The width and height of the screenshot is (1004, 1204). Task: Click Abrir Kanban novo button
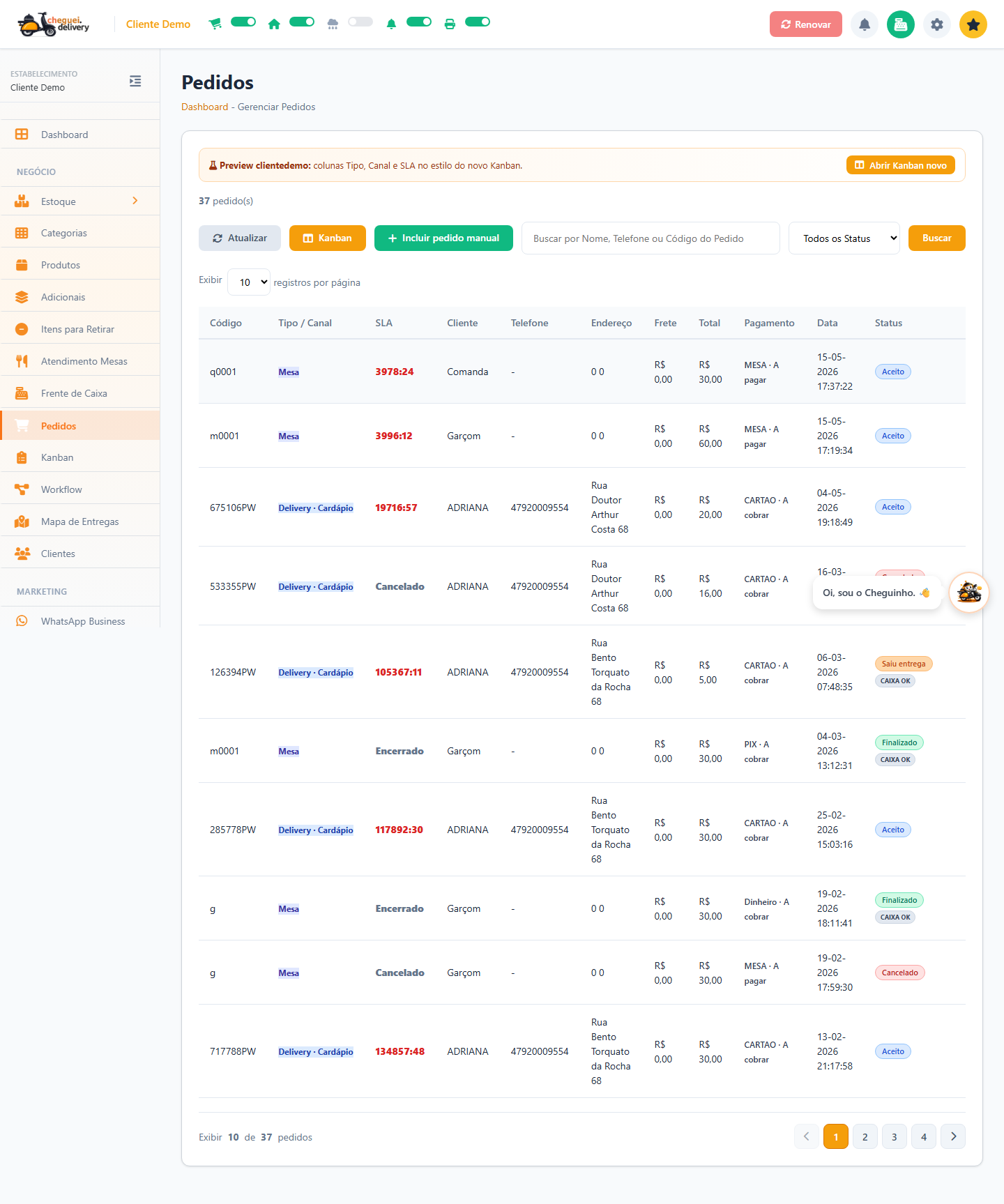(x=901, y=165)
